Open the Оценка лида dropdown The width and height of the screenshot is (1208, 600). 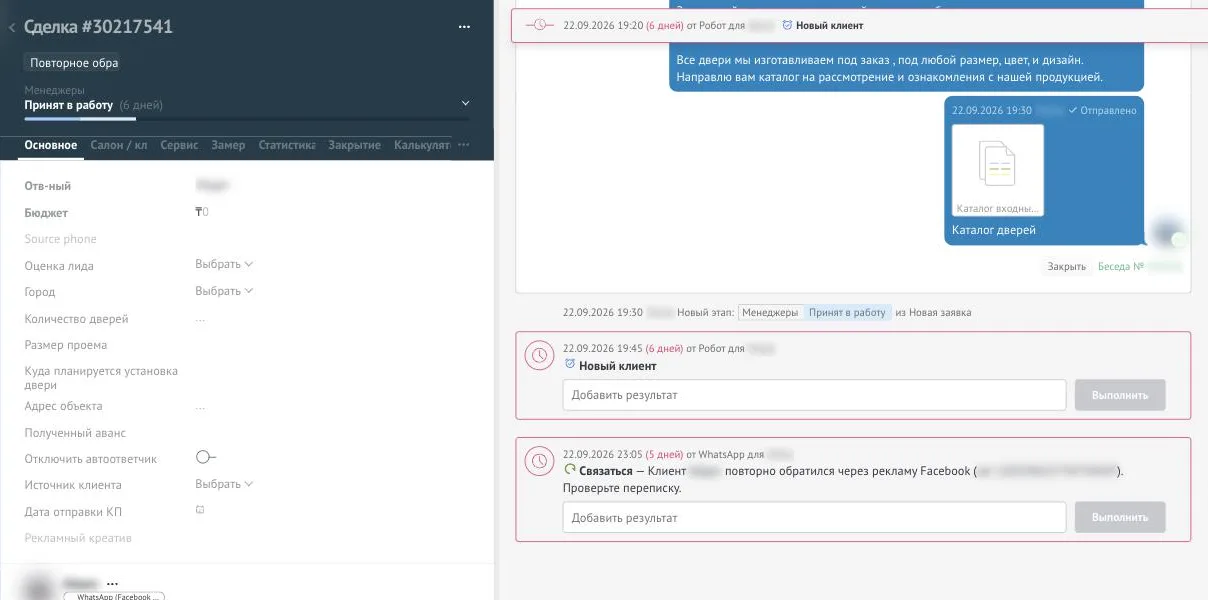pos(224,265)
